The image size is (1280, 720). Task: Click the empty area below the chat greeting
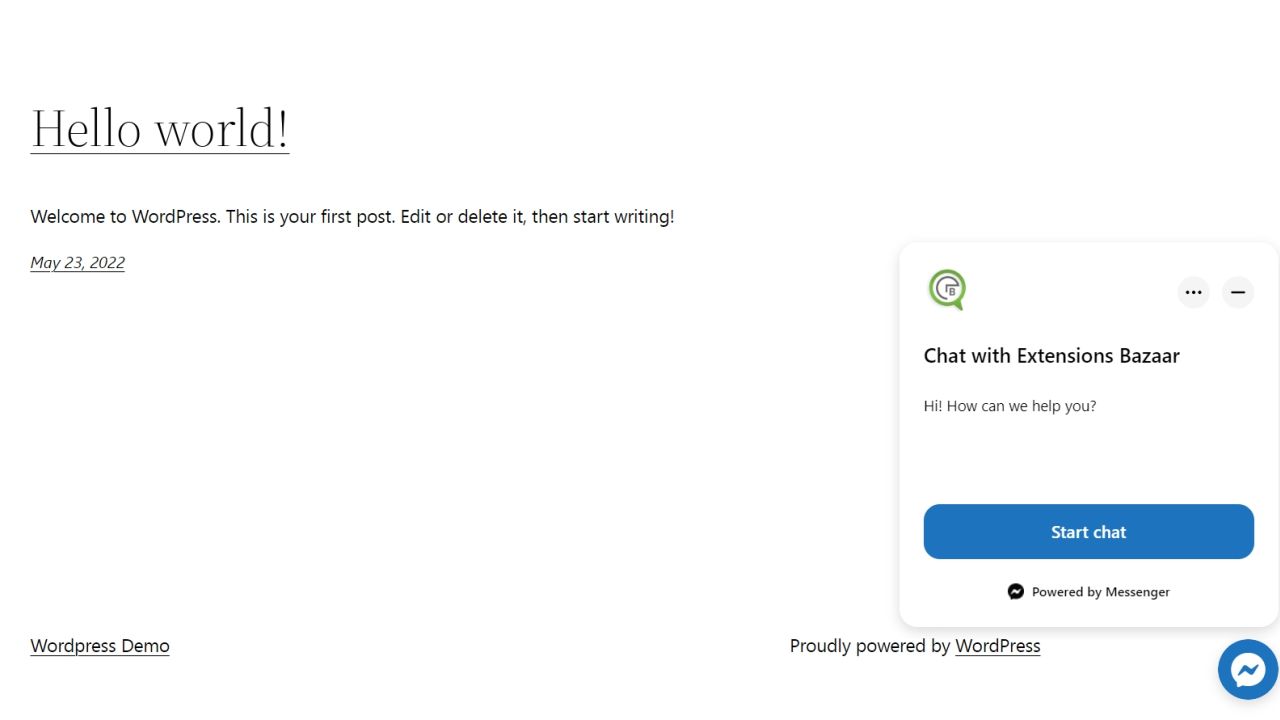pos(1088,460)
